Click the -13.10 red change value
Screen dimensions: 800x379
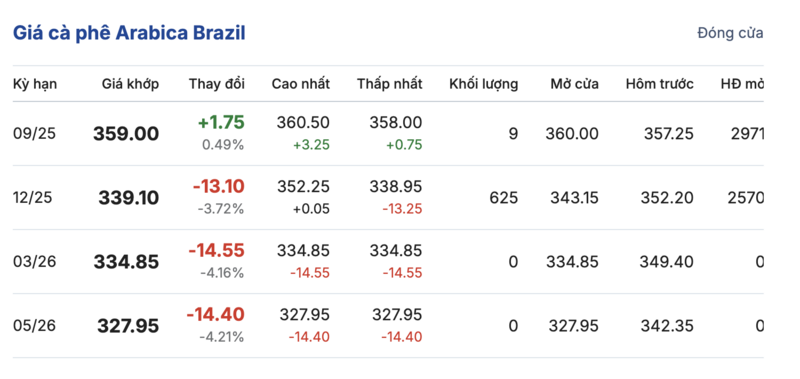219,186
